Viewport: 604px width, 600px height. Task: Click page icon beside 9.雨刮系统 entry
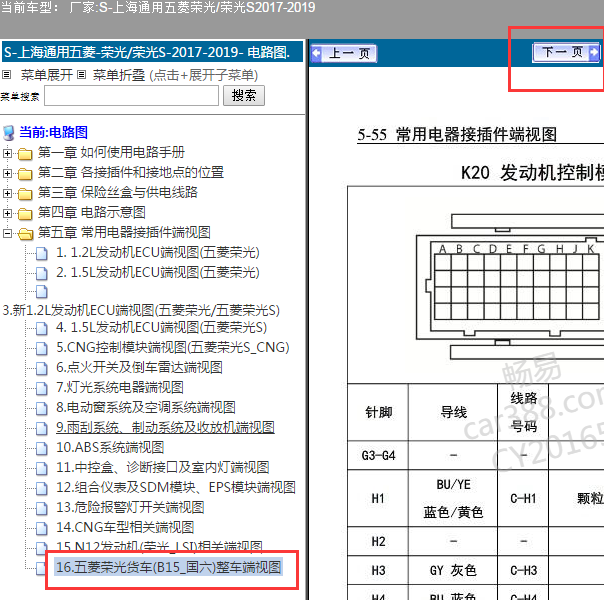pos(42,429)
